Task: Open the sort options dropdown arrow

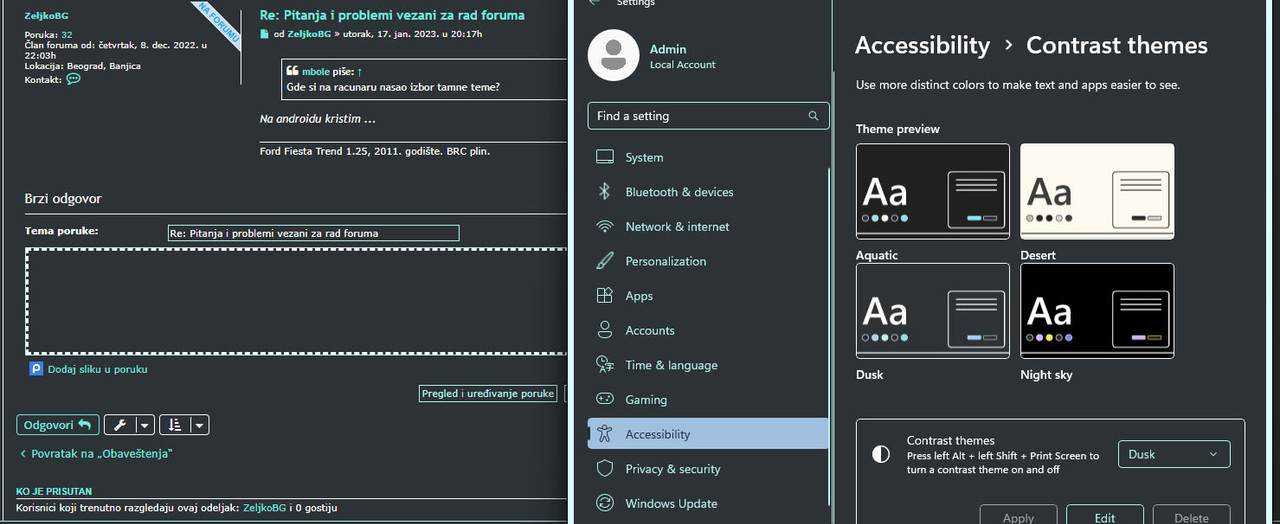Action: [200, 425]
